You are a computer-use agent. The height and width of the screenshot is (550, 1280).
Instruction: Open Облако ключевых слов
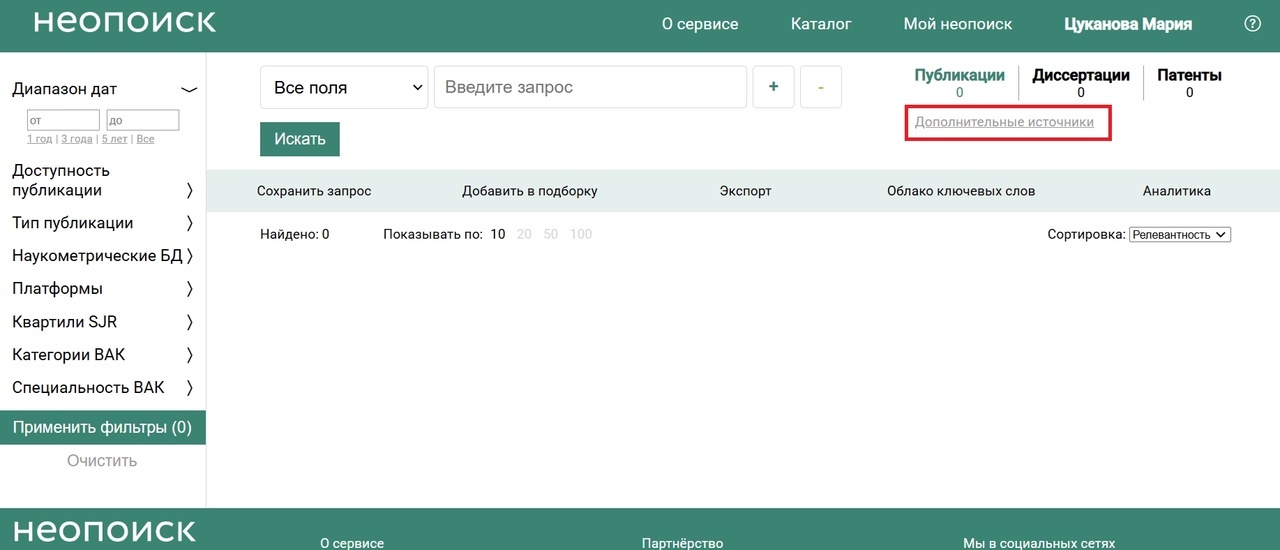(961, 191)
